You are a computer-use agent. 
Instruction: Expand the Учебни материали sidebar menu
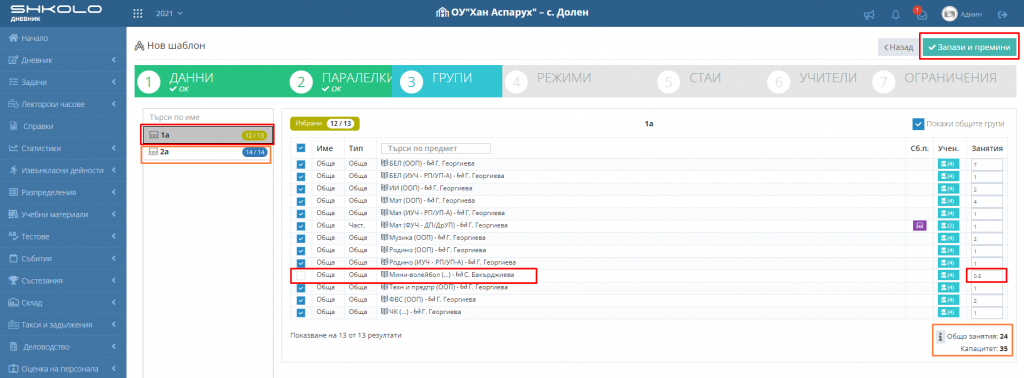pyautogui.click(x=63, y=214)
